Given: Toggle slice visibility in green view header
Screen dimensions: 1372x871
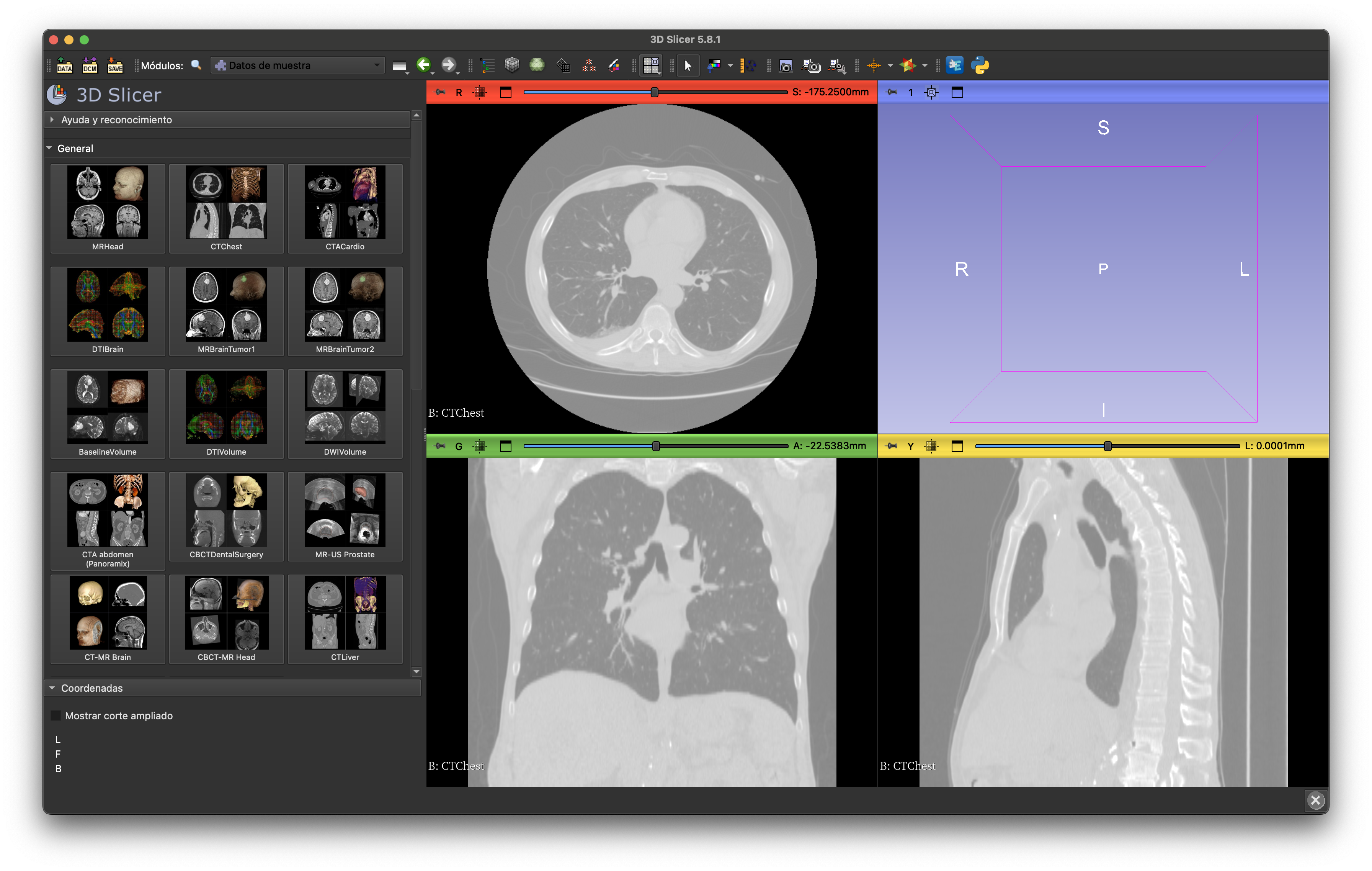Looking at the screenshot, I should click(x=480, y=446).
